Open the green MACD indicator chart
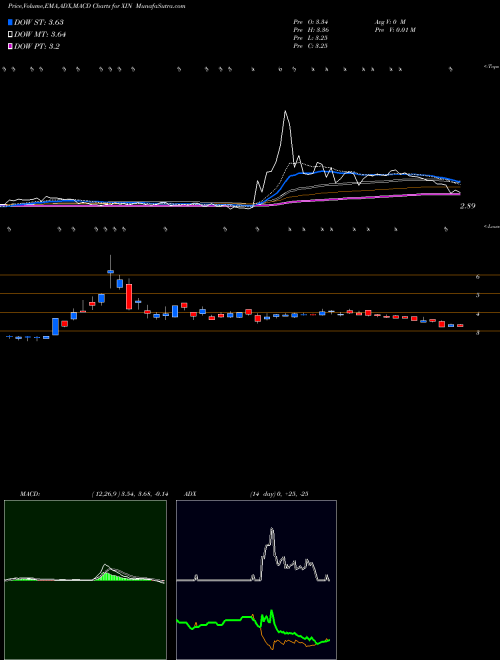Image resolution: width=500 pixels, height=660 pixels. pos(85,580)
